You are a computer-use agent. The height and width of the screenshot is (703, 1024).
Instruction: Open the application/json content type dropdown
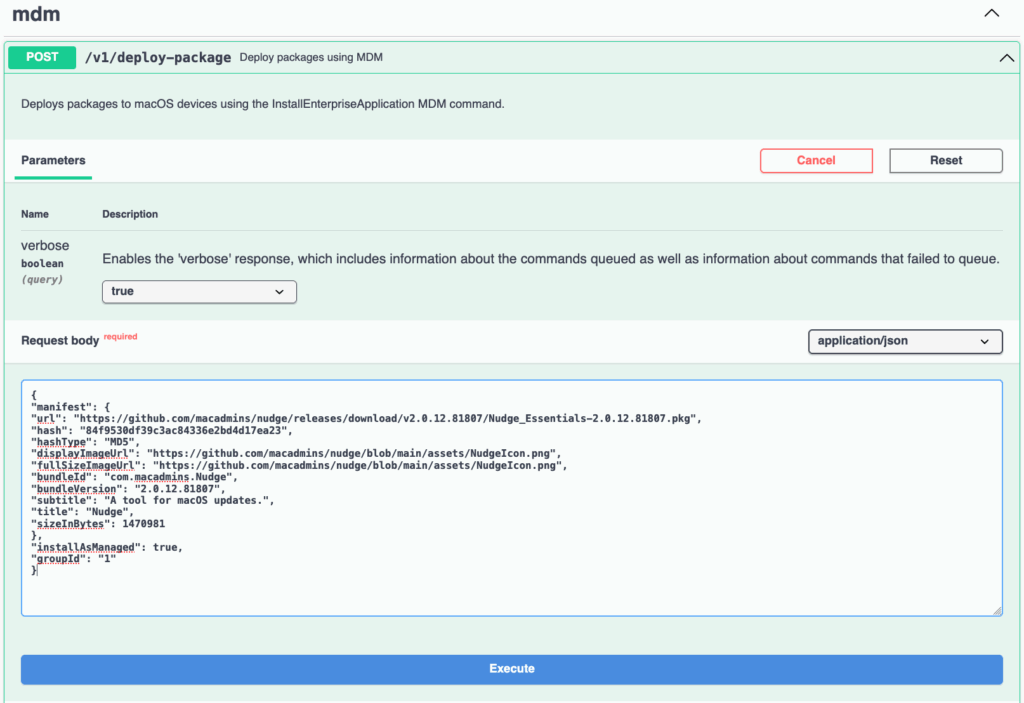pos(904,341)
